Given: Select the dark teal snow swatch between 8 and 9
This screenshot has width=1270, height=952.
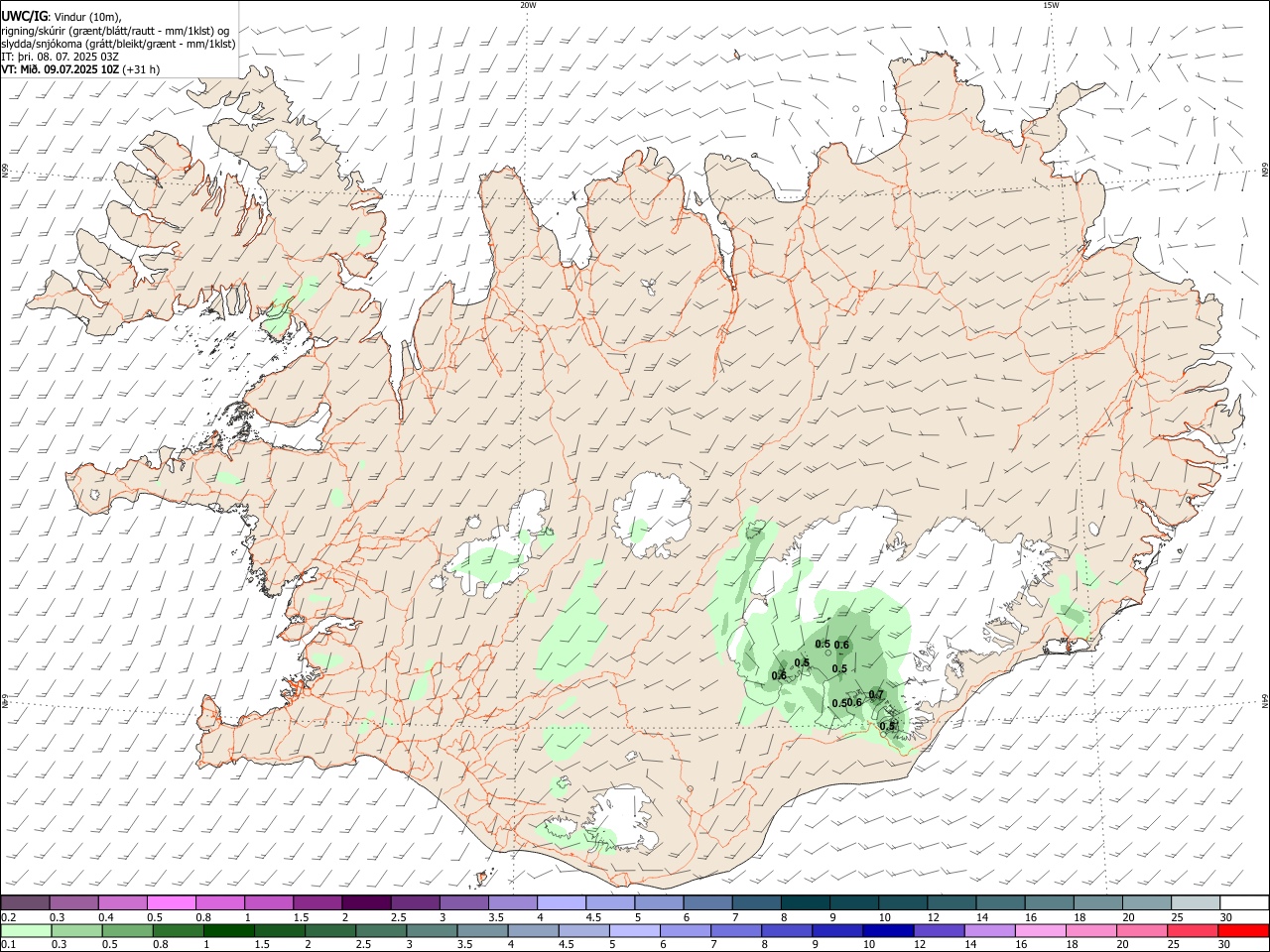Looking at the screenshot, I should 805,903.
